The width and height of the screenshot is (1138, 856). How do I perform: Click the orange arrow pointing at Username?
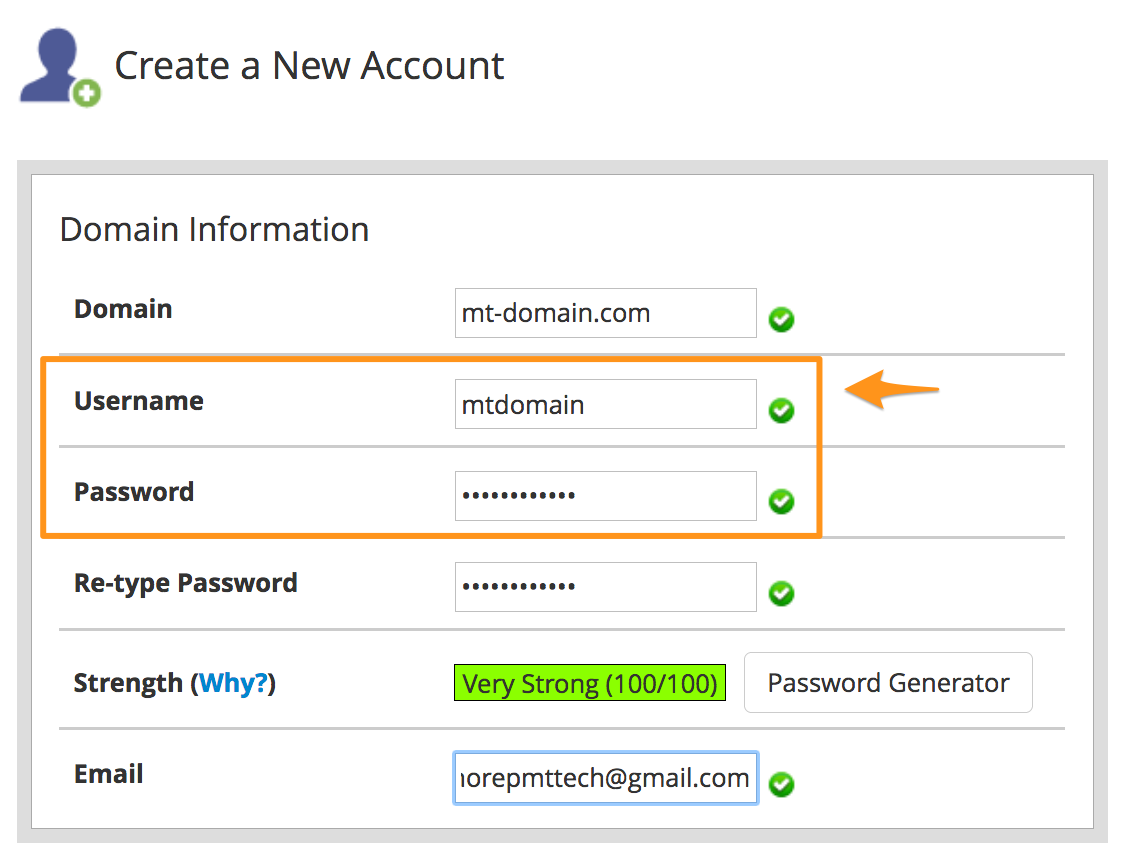[x=892, y=390]
